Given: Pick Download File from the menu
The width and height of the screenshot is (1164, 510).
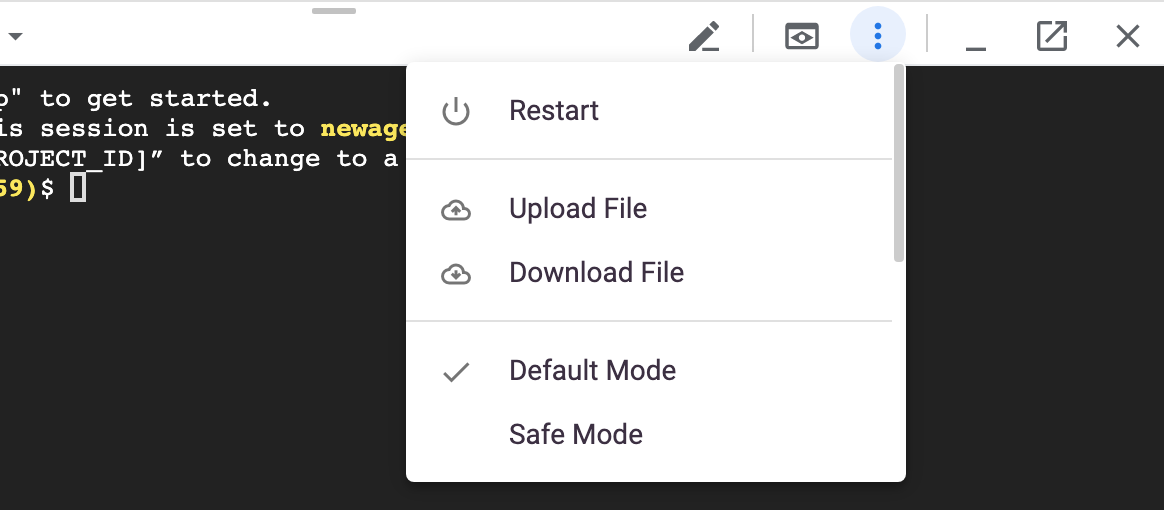Looking at the screenshot, I should (596, 273).
